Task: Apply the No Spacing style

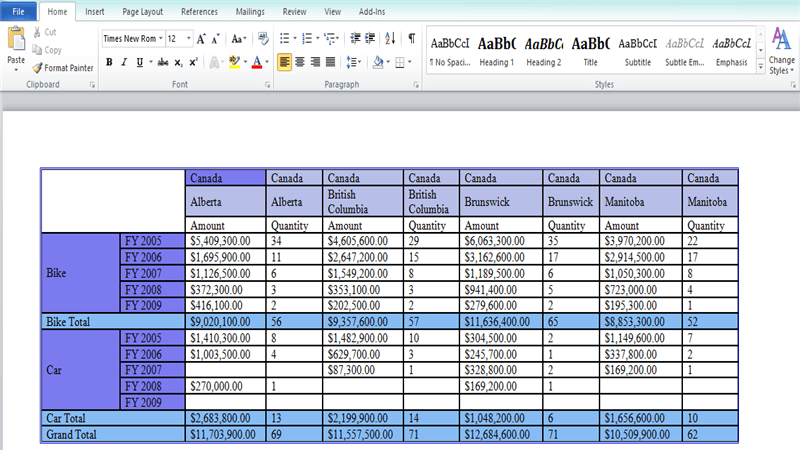Action: click(x=449, y=51)
